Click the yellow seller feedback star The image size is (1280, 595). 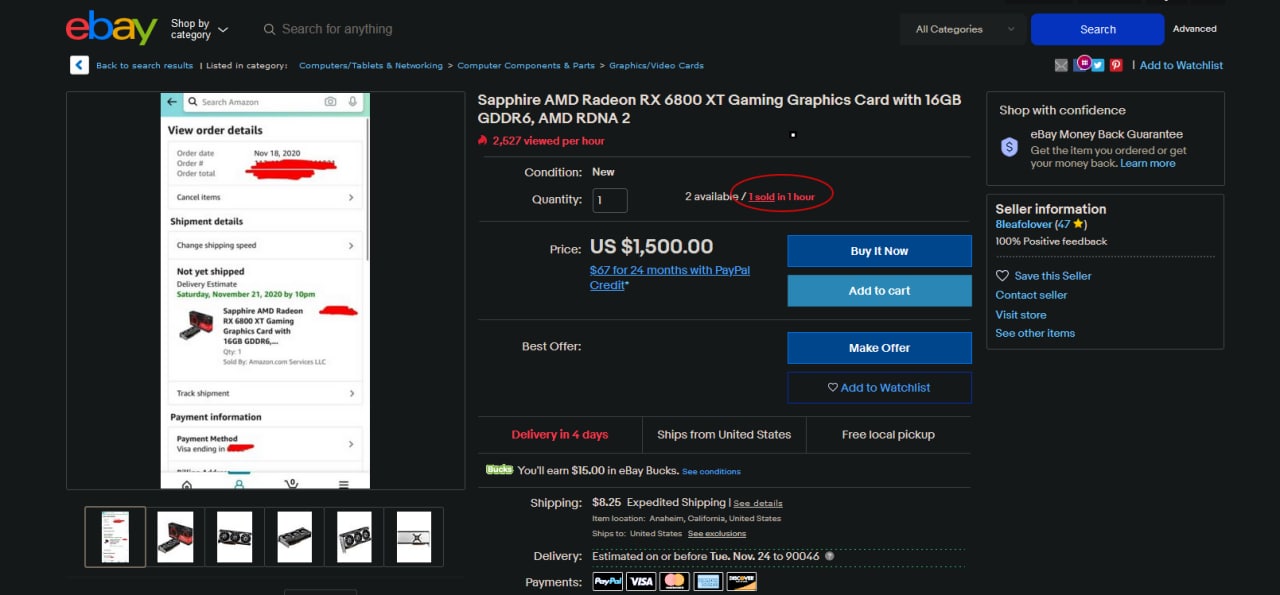click(x=1078, y=225)
